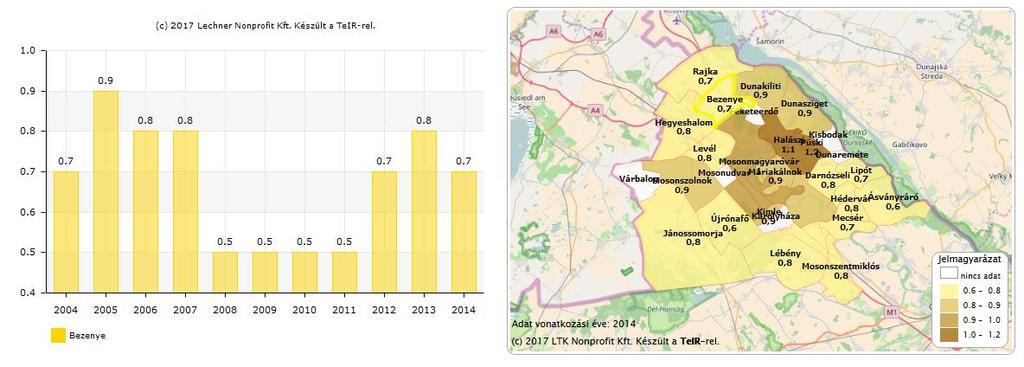Viewport: 1024px width, 367px height.
Task: Click the 2014 bar in the chart
Action: (464, 232)
